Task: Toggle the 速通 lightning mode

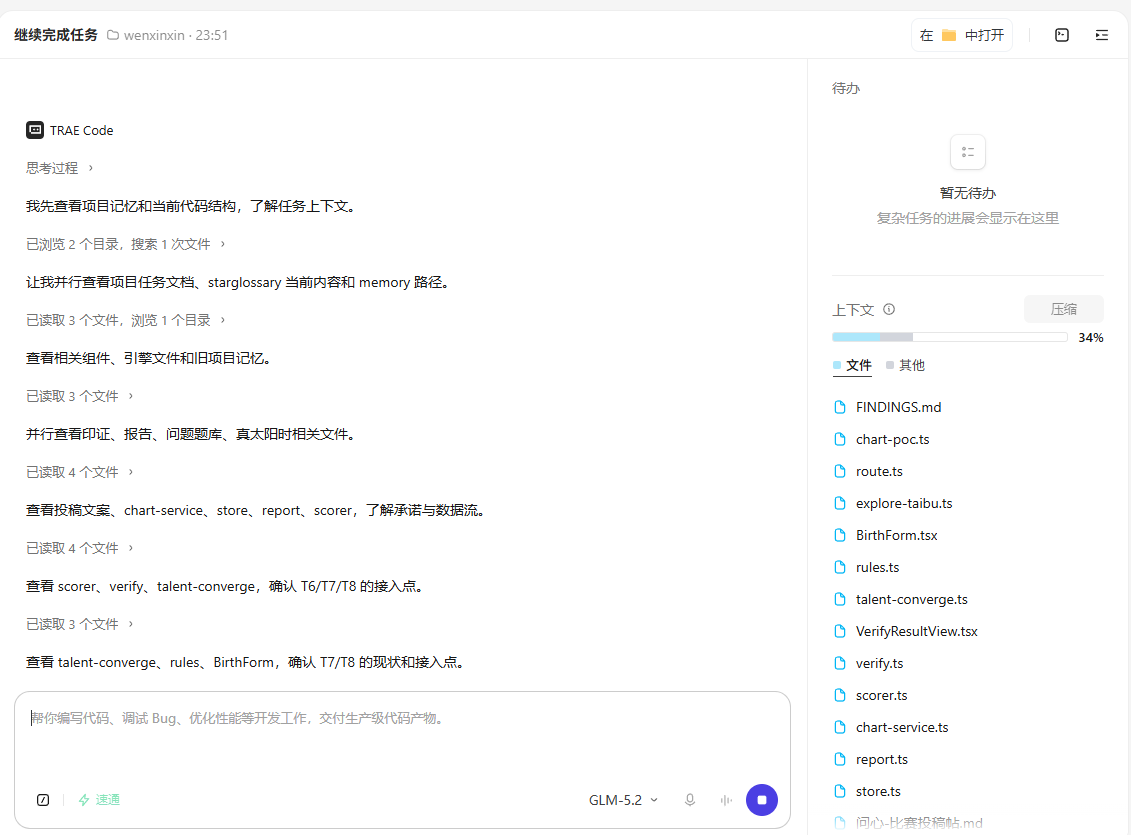Action: tap(99, 800)
